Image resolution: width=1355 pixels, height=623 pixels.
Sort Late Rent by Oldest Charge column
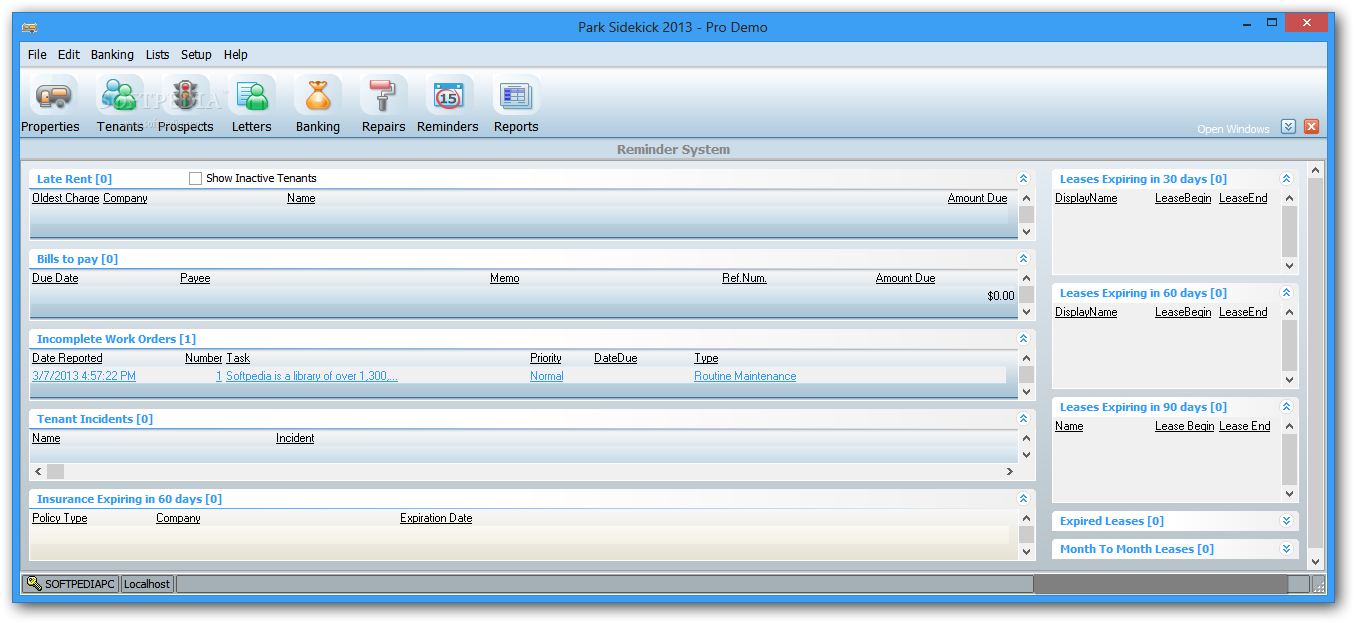coord(66,198)
